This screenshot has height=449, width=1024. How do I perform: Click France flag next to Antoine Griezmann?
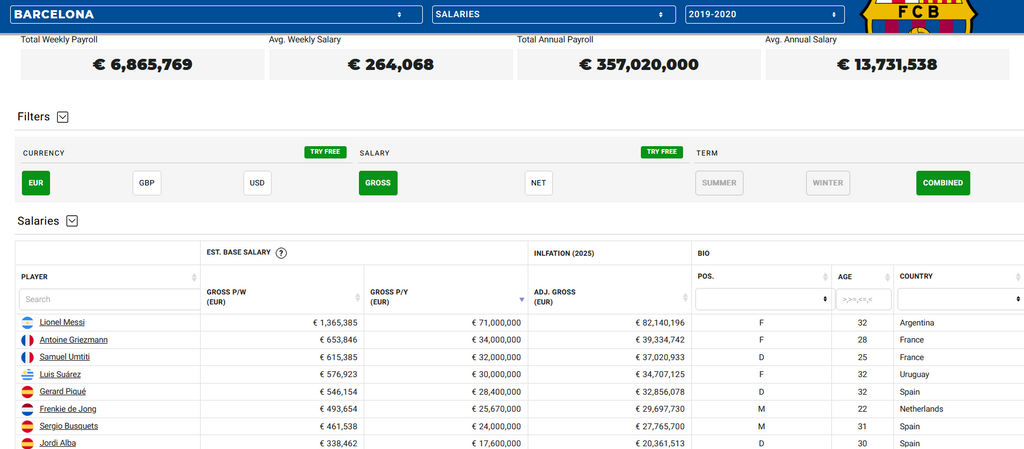point(27,340)
